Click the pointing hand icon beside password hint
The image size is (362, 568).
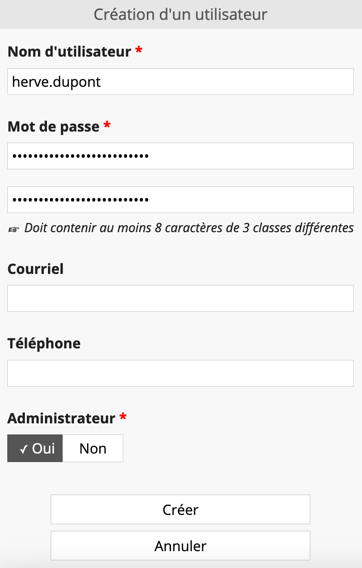[13, 230]
